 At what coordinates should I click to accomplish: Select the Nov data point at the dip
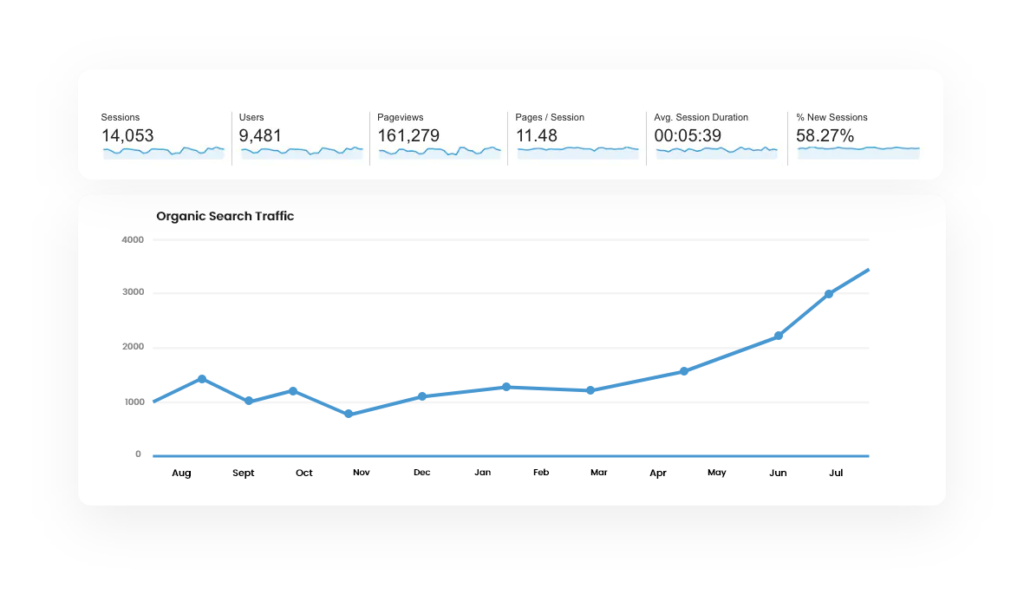click(349, 413)
